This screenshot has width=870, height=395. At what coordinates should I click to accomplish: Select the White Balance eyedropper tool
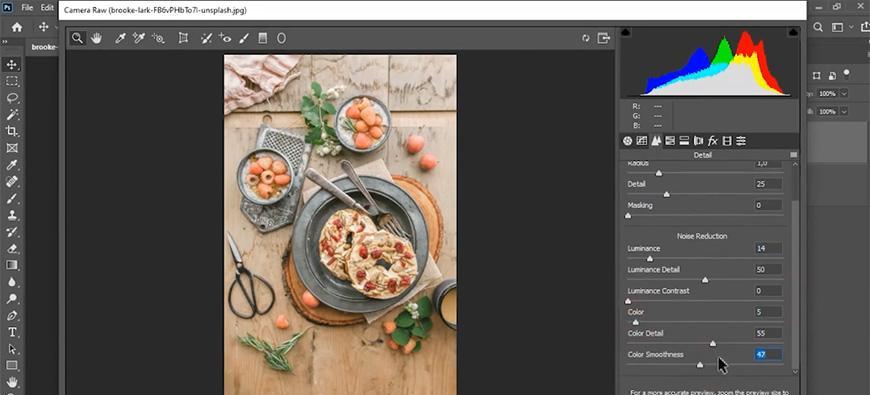coord(120,38)
